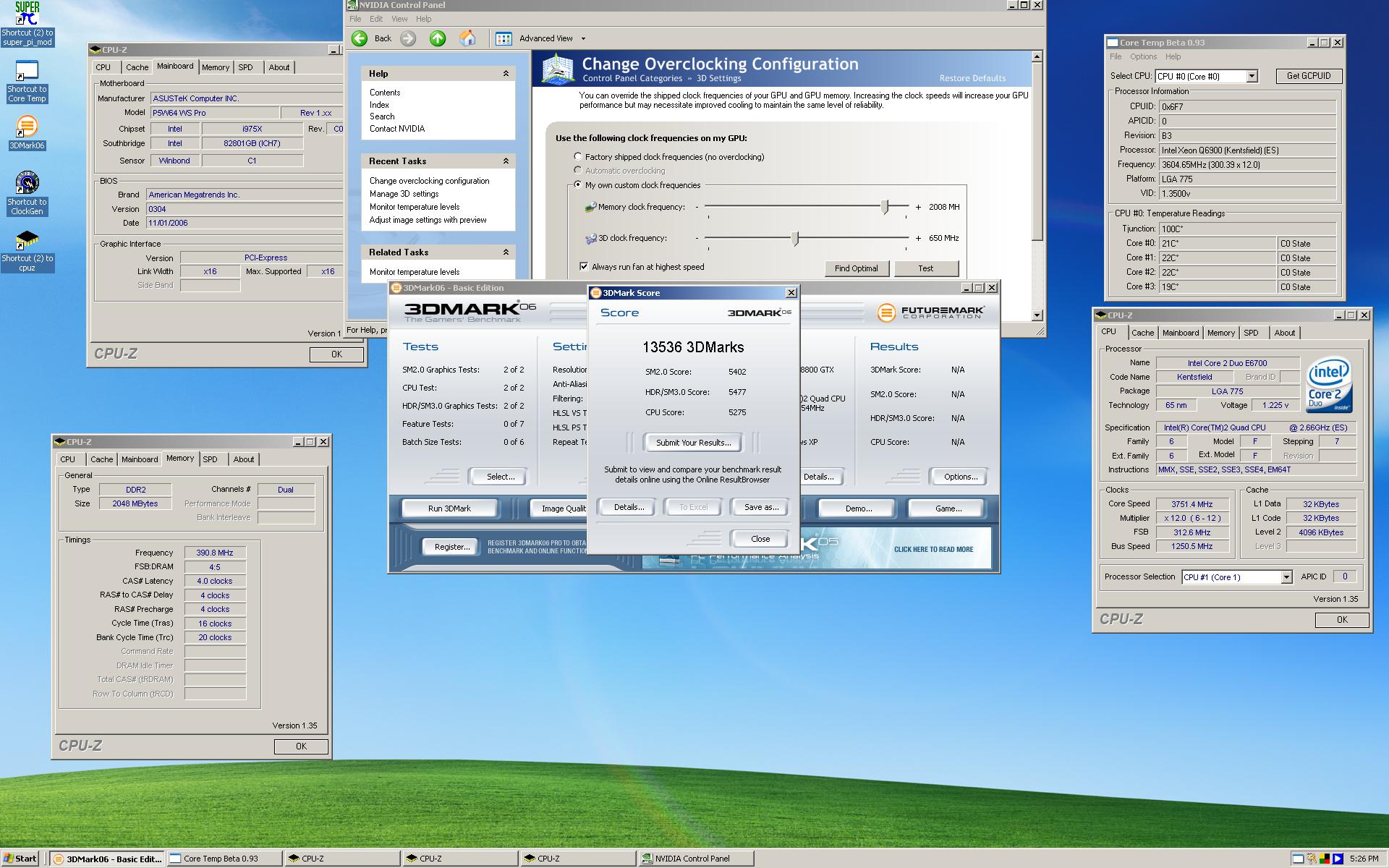
Task: Click the grey Forward arrow in NVIDIA Control Panel
Action: point(408,38)
